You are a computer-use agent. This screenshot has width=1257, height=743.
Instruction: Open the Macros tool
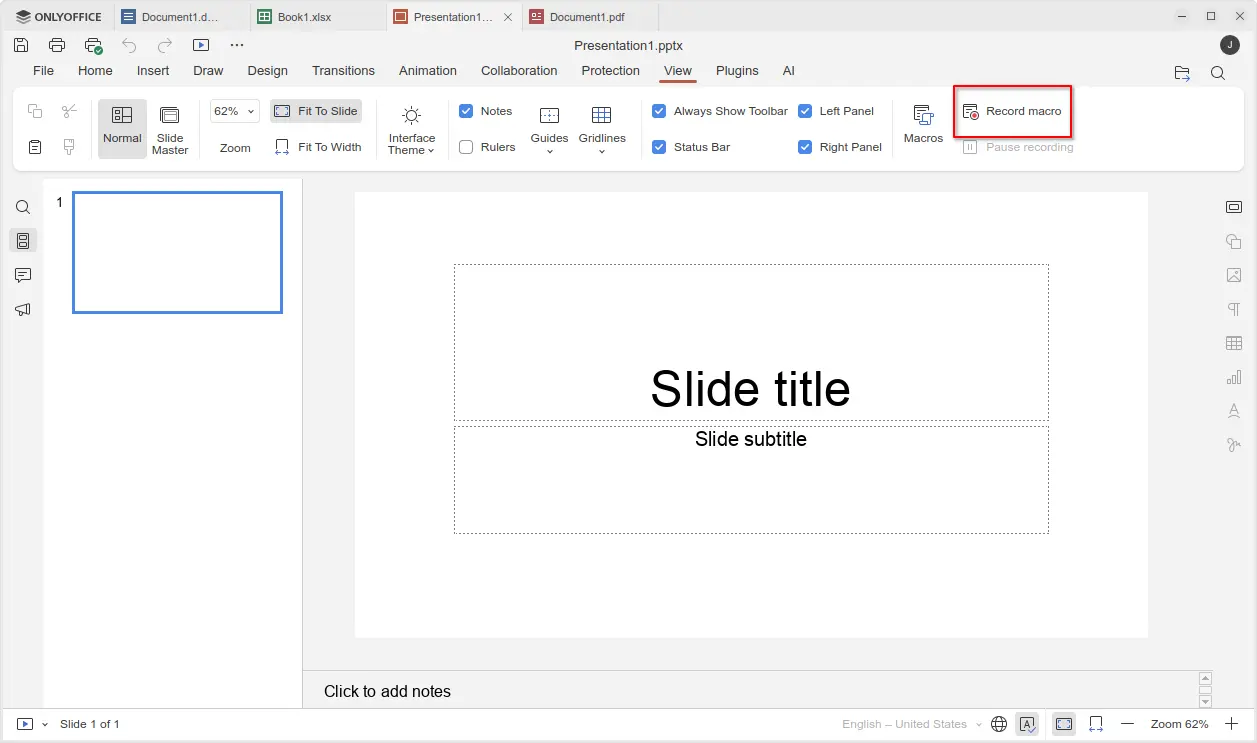pyautogui.click(x=922, y=124)
